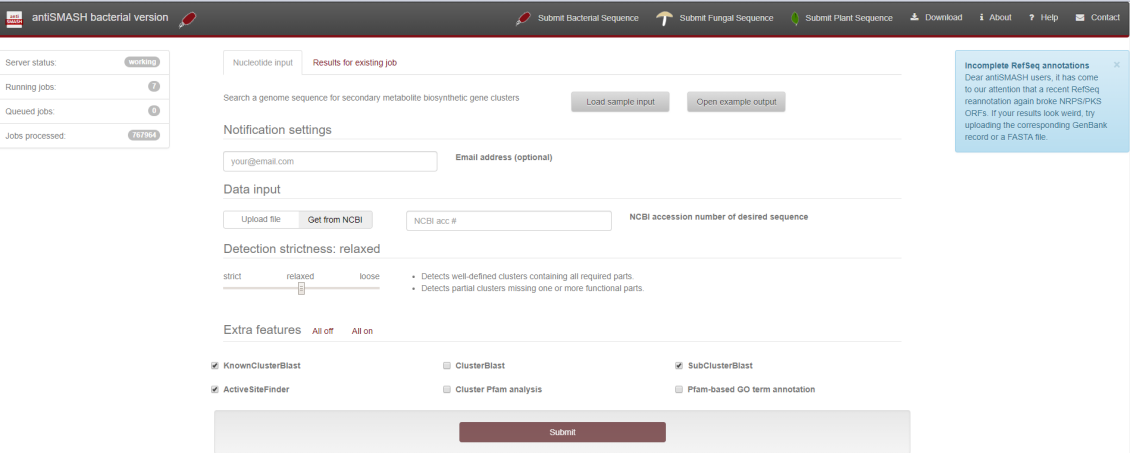This screenshot has height=453, width=1130.
Task: Turn all extra features off
Action: [x=323, y=331]
